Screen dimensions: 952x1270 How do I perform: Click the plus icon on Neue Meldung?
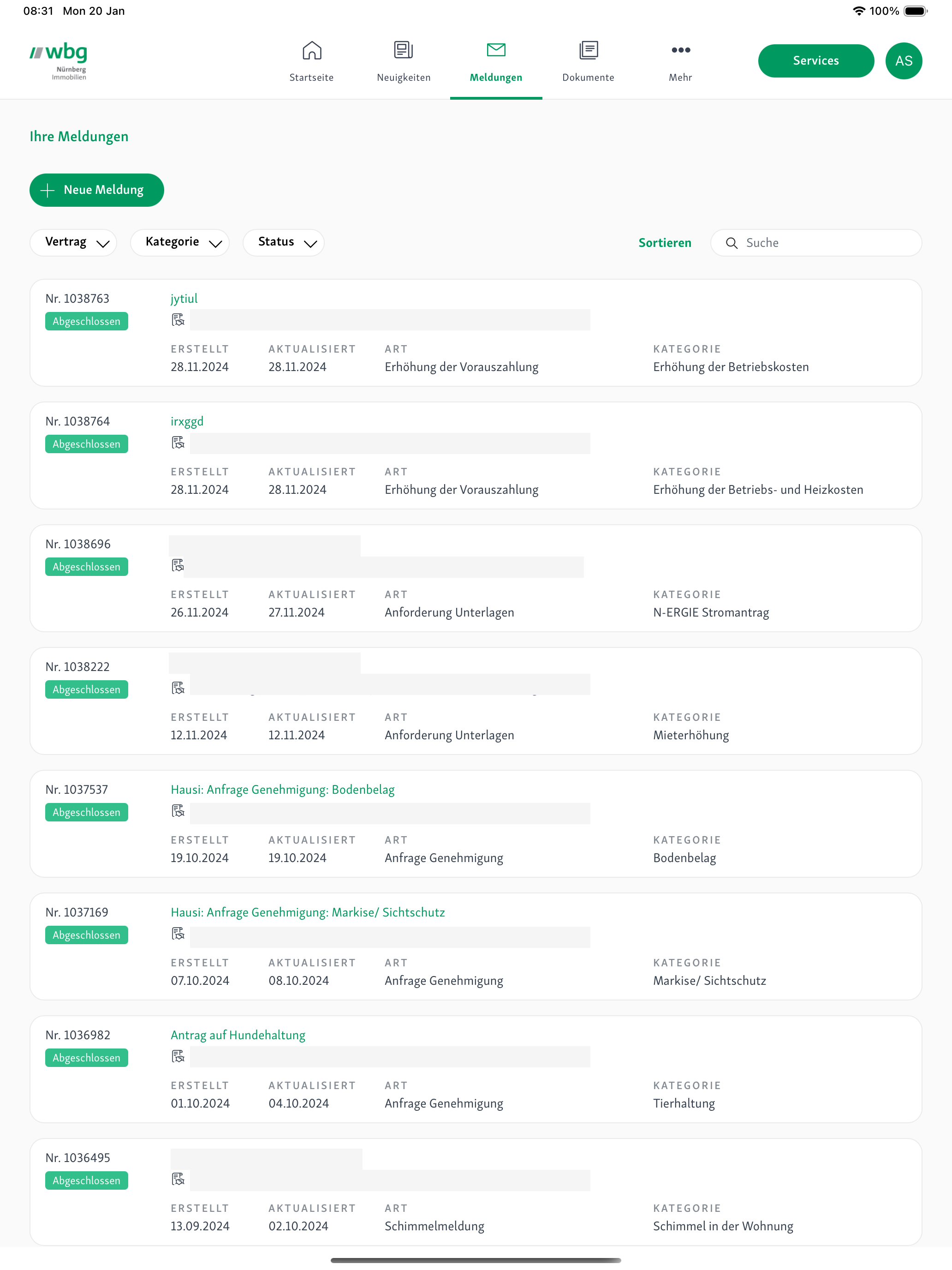point(48,190)
